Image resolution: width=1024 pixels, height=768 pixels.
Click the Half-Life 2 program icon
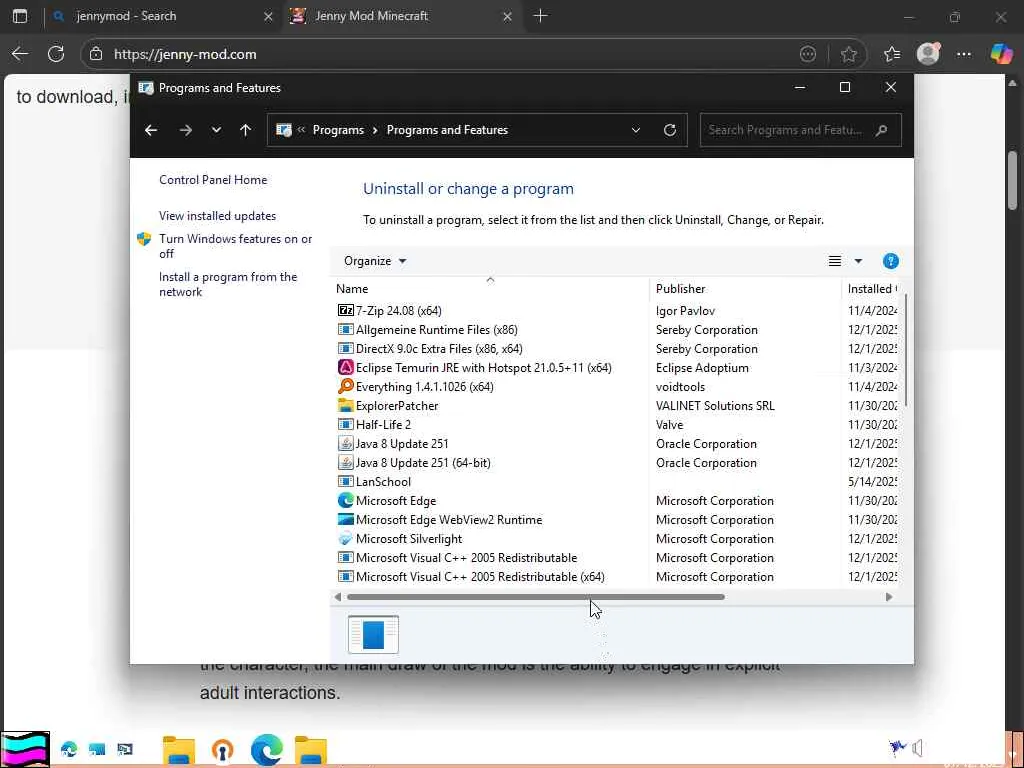pyautogui.click(x=345, y=424)
